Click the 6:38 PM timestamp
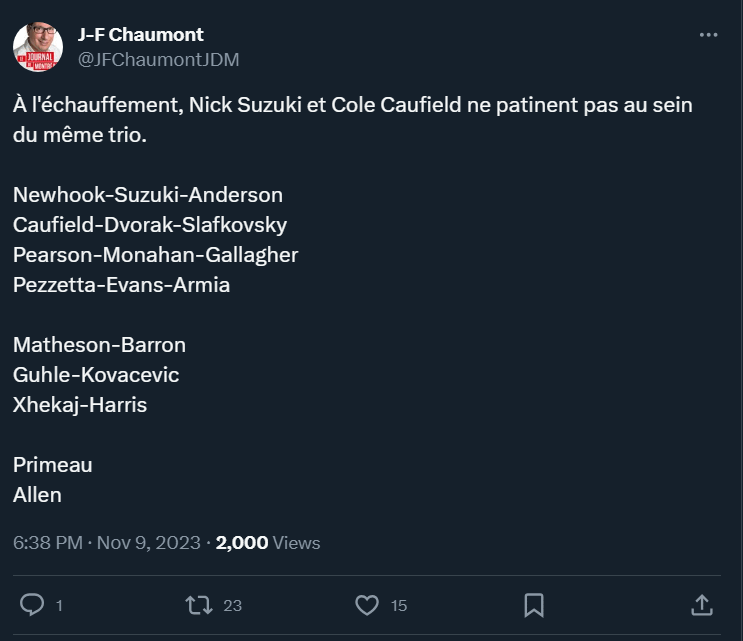This screenshot has width=743, height=641. (48, 543)
